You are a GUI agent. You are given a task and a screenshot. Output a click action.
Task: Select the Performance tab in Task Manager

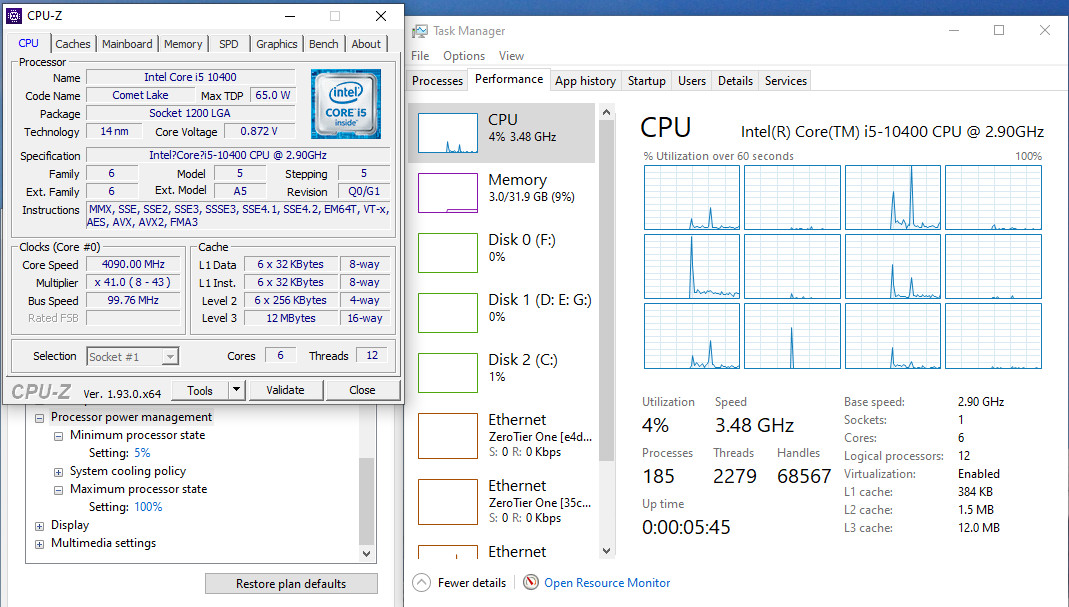click(x=509, y=79)
